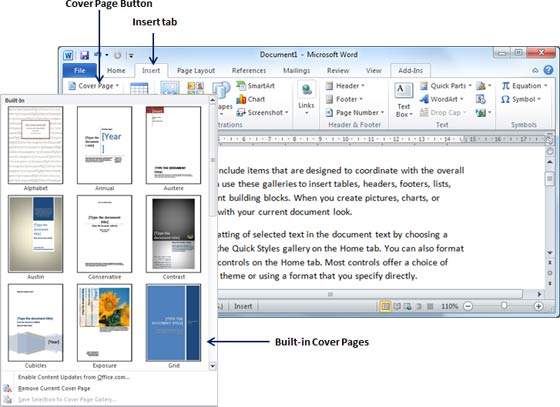Click the Equation pi icon
The image size is (560, 407).
[505, 86]
